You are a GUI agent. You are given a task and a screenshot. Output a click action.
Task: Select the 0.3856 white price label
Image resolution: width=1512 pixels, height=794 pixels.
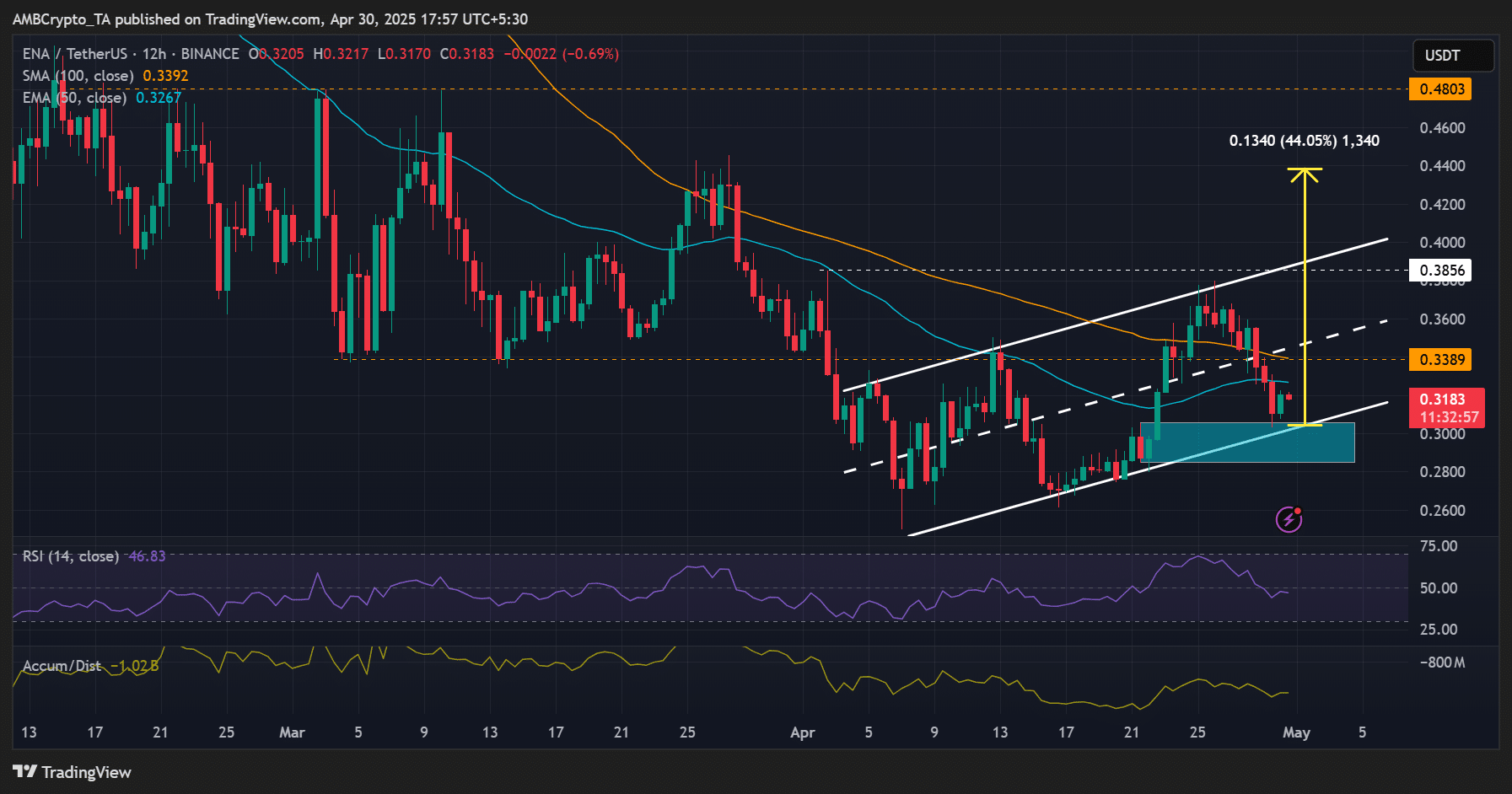(x=1440, y=271)
